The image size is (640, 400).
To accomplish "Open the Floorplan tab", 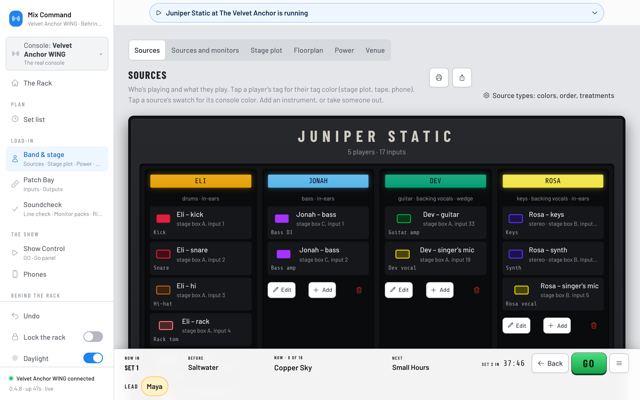I will click(x=308, y=50).
